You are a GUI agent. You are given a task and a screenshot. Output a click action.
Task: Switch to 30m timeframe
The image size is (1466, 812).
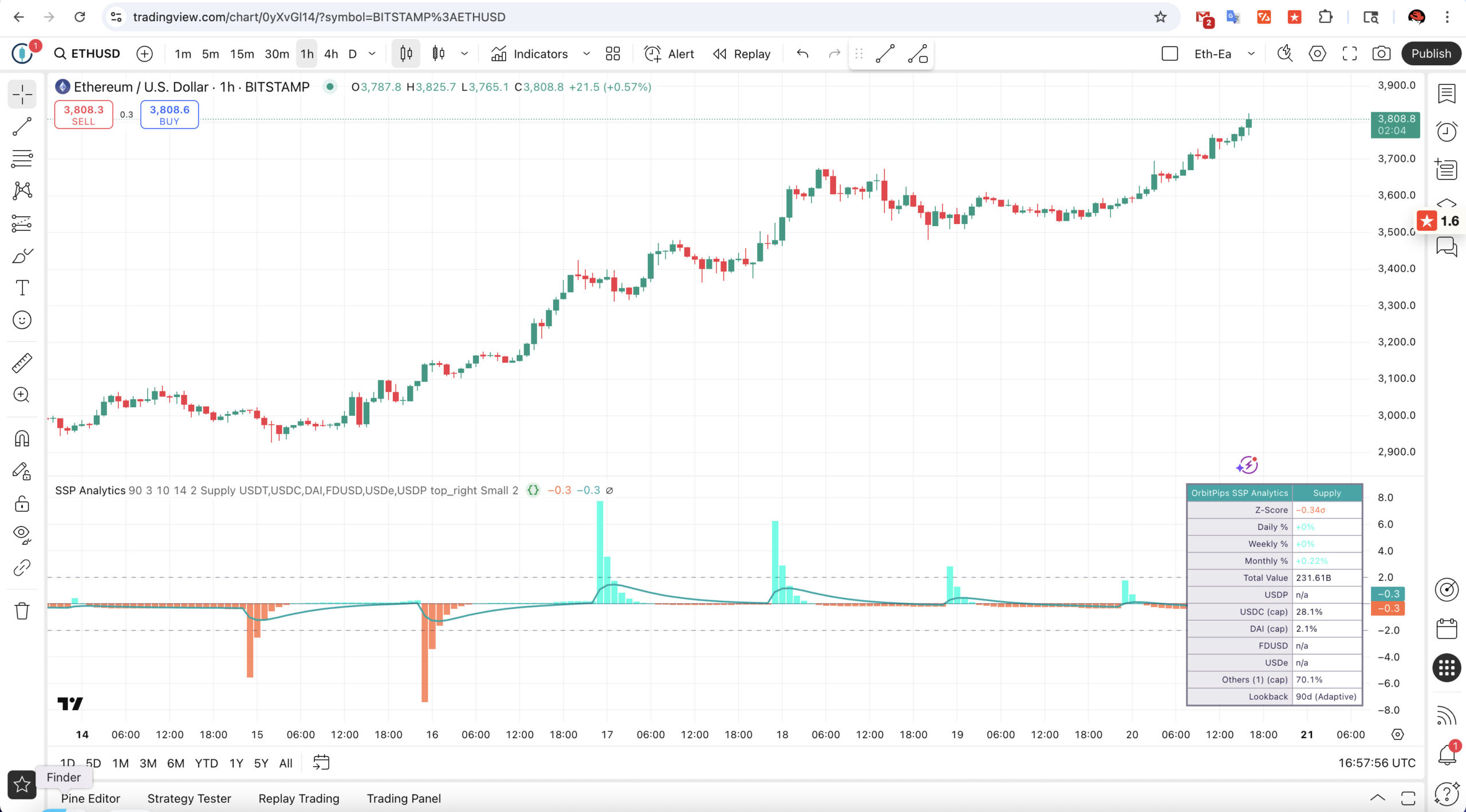pyautogui.click(x=277, y=54)
